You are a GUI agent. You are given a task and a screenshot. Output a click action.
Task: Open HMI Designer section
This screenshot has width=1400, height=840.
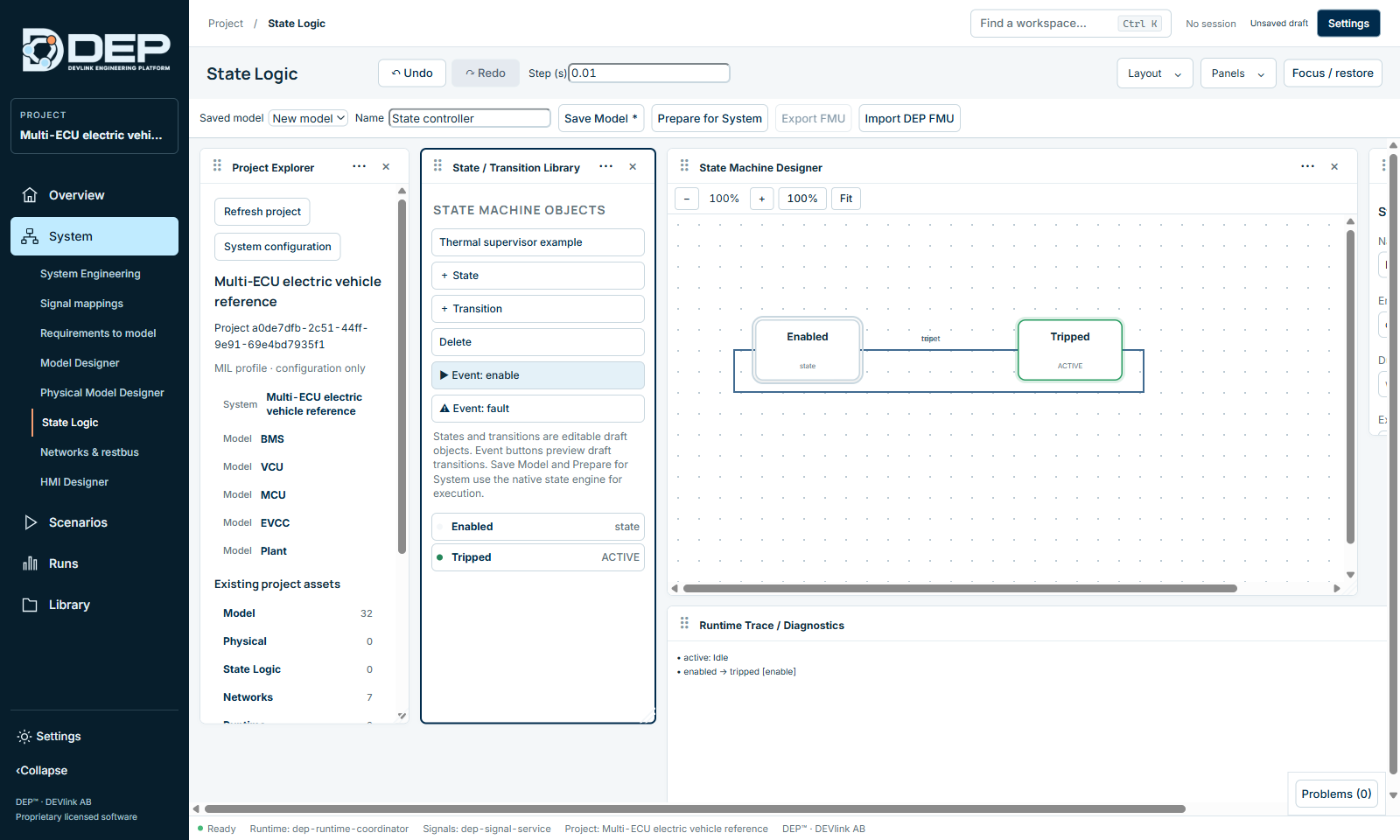pos(74,482)
